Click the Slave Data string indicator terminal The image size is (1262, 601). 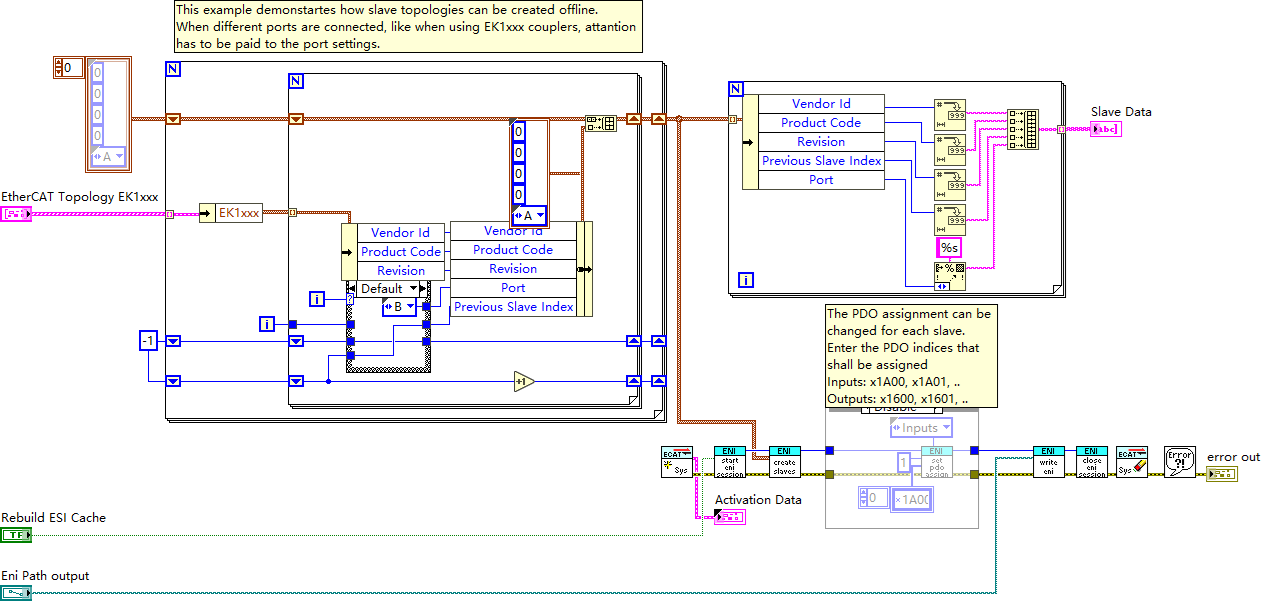(1106, 129)
